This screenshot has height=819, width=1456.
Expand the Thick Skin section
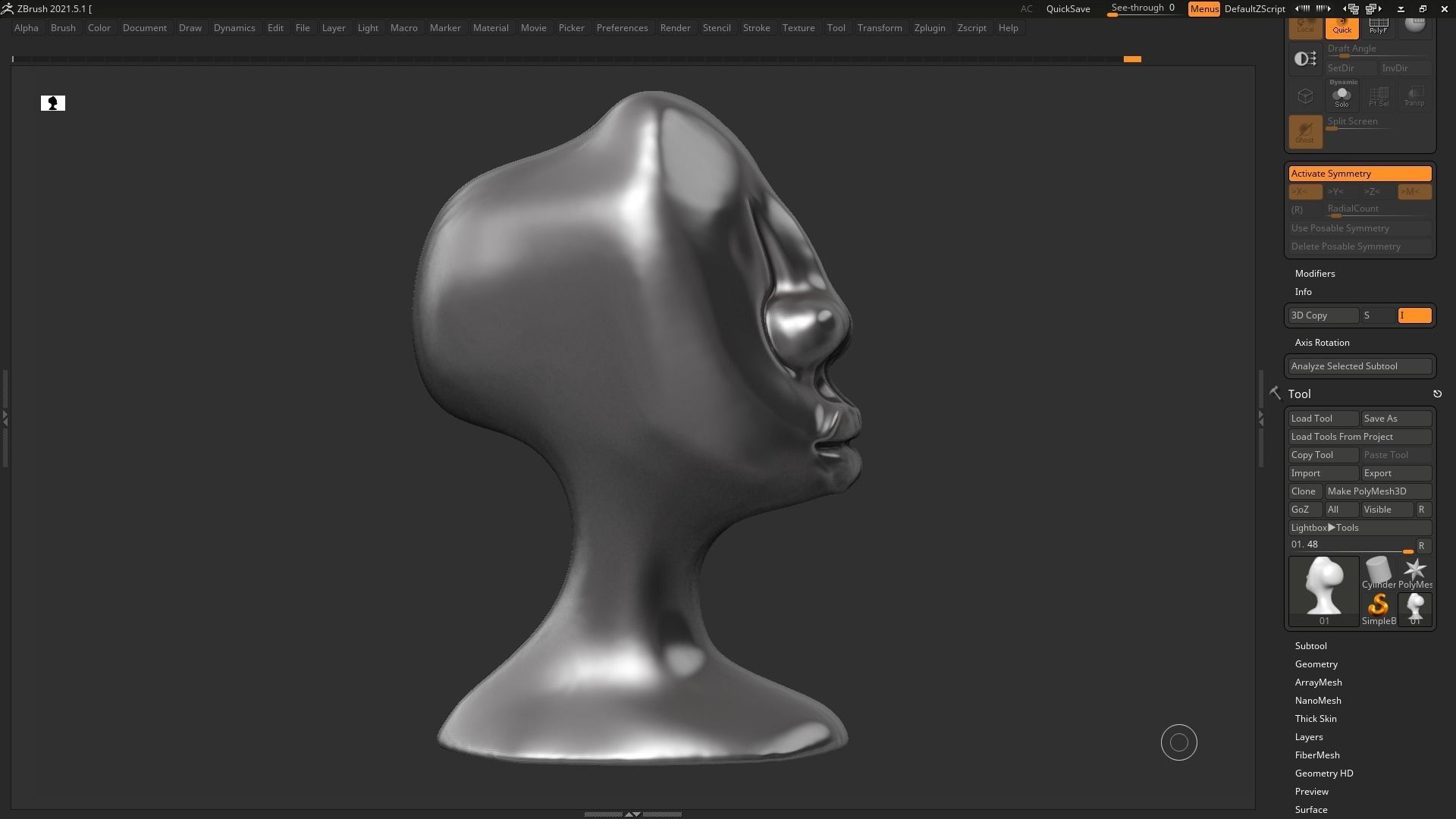pyautogui.click(x=1316, y=719)
